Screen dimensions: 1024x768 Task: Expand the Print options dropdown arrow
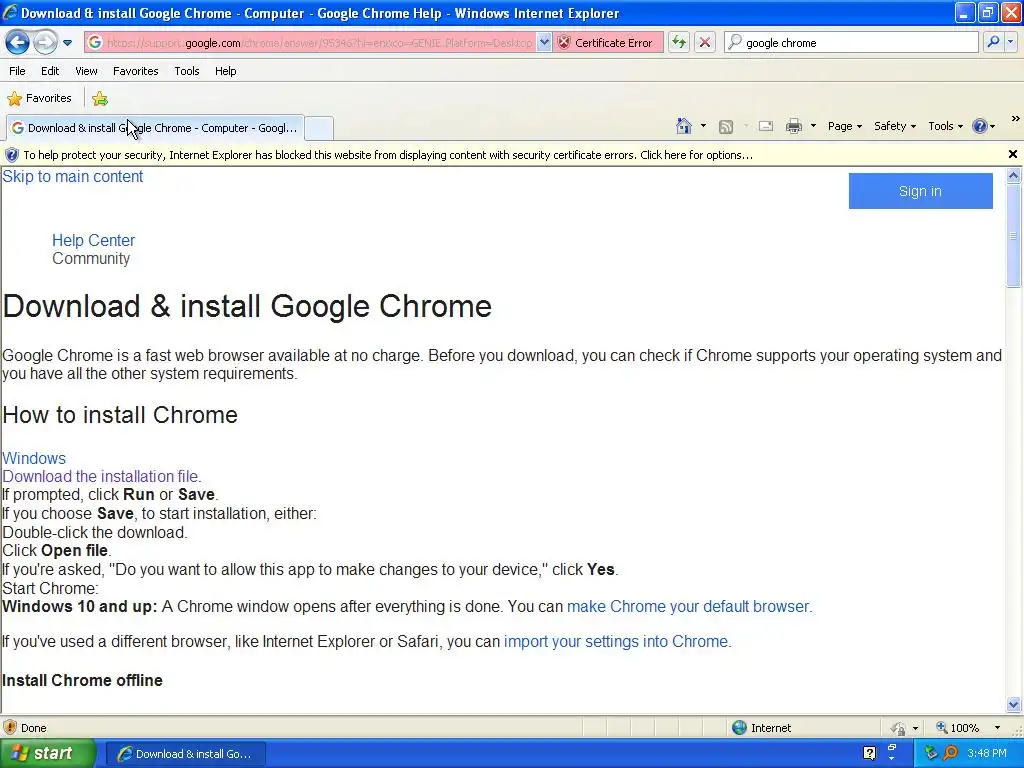813,126
